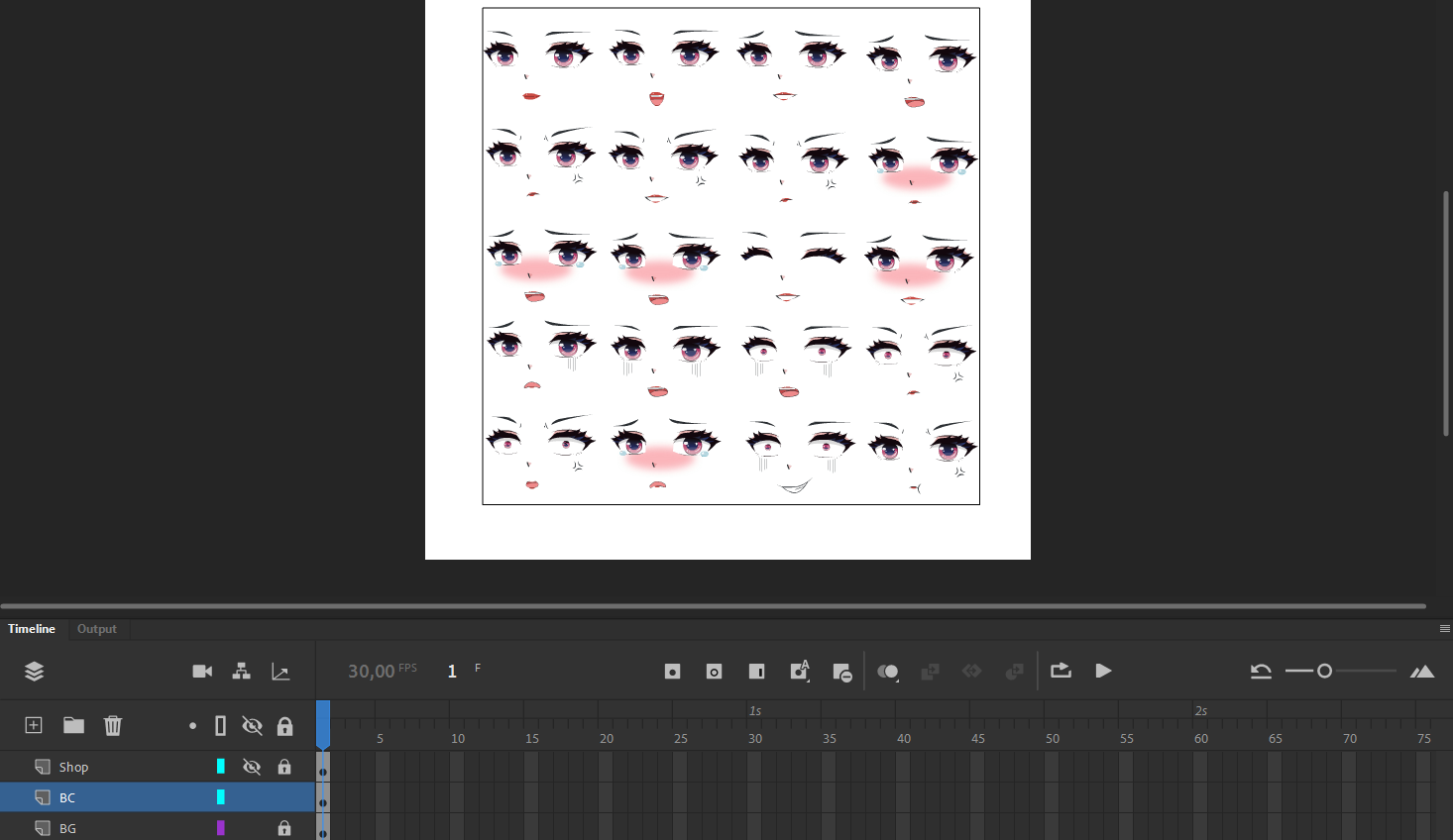Unlock the BG layer

284,828
